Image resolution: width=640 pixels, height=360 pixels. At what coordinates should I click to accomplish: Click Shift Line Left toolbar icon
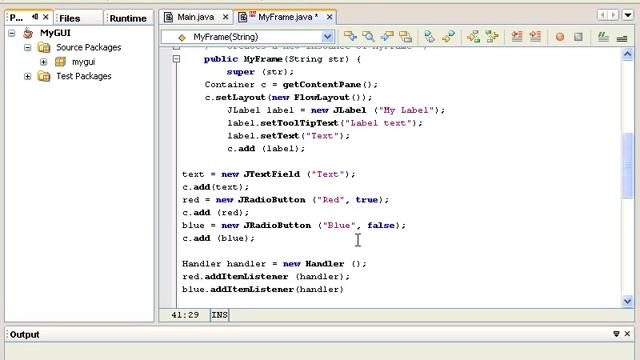[517, 37]
